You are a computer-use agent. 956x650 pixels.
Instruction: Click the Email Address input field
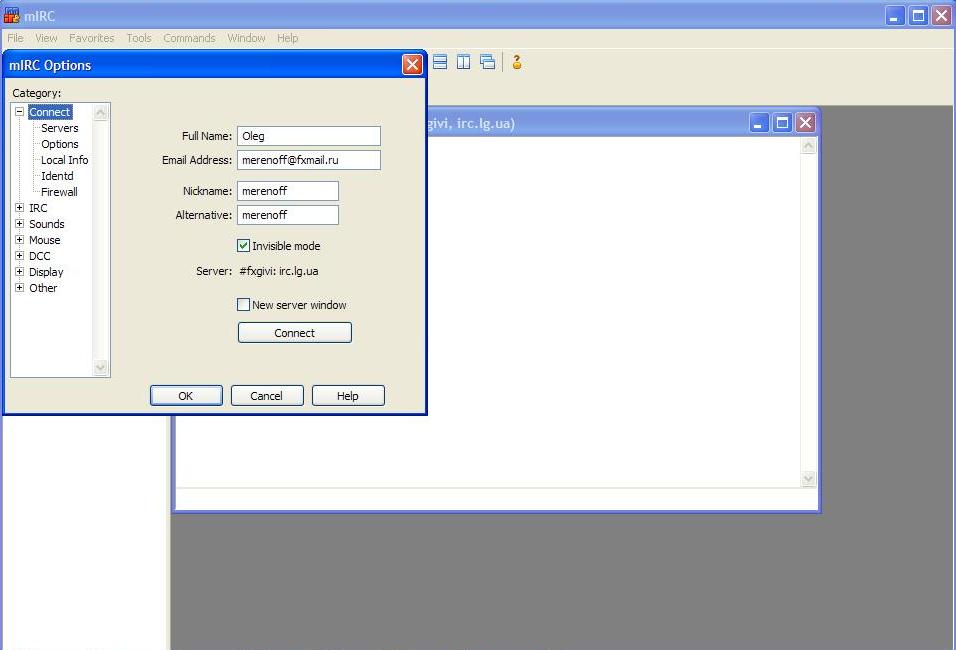pyautogui.click(x=309, y=160)
